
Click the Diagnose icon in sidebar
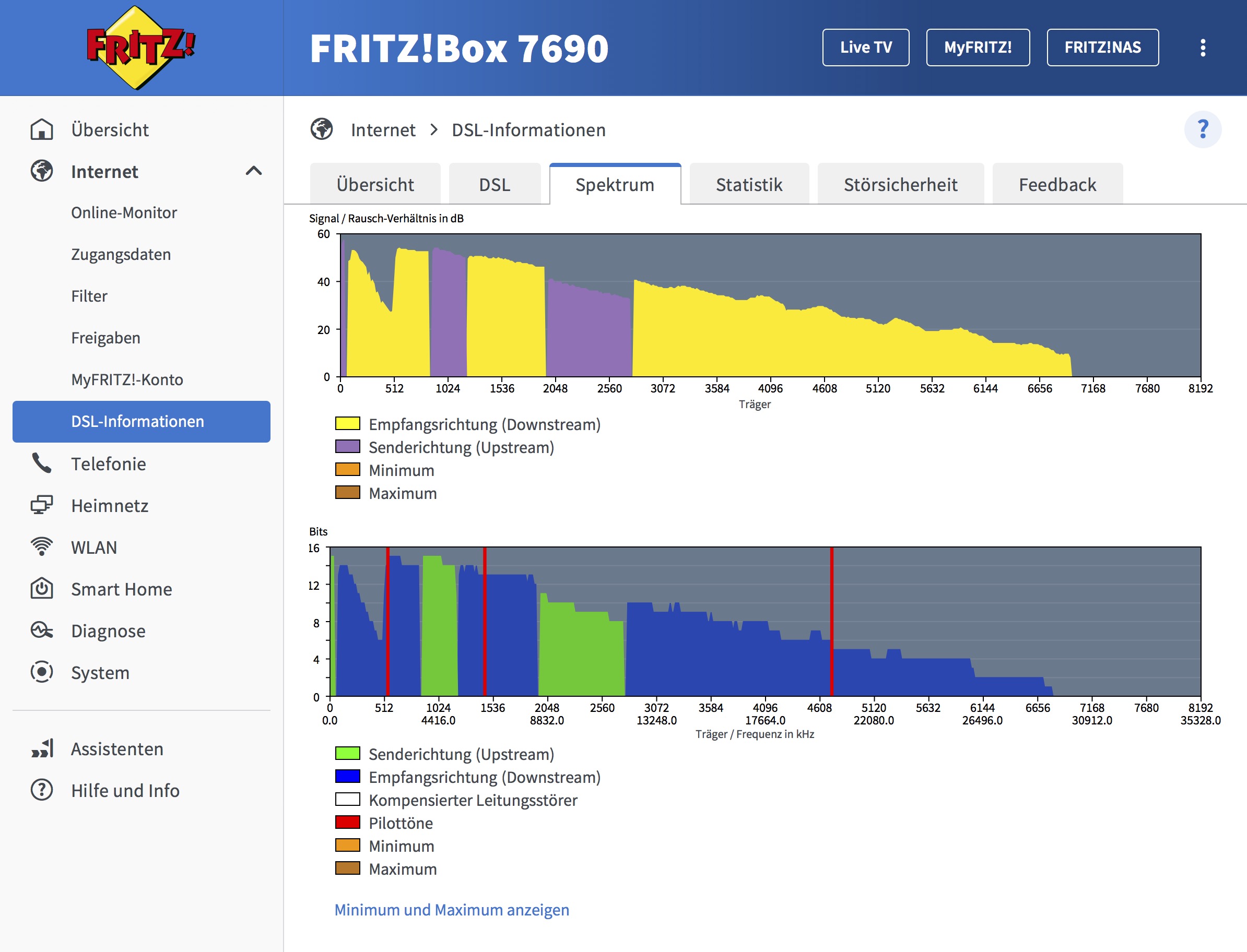tap(41, 630)
